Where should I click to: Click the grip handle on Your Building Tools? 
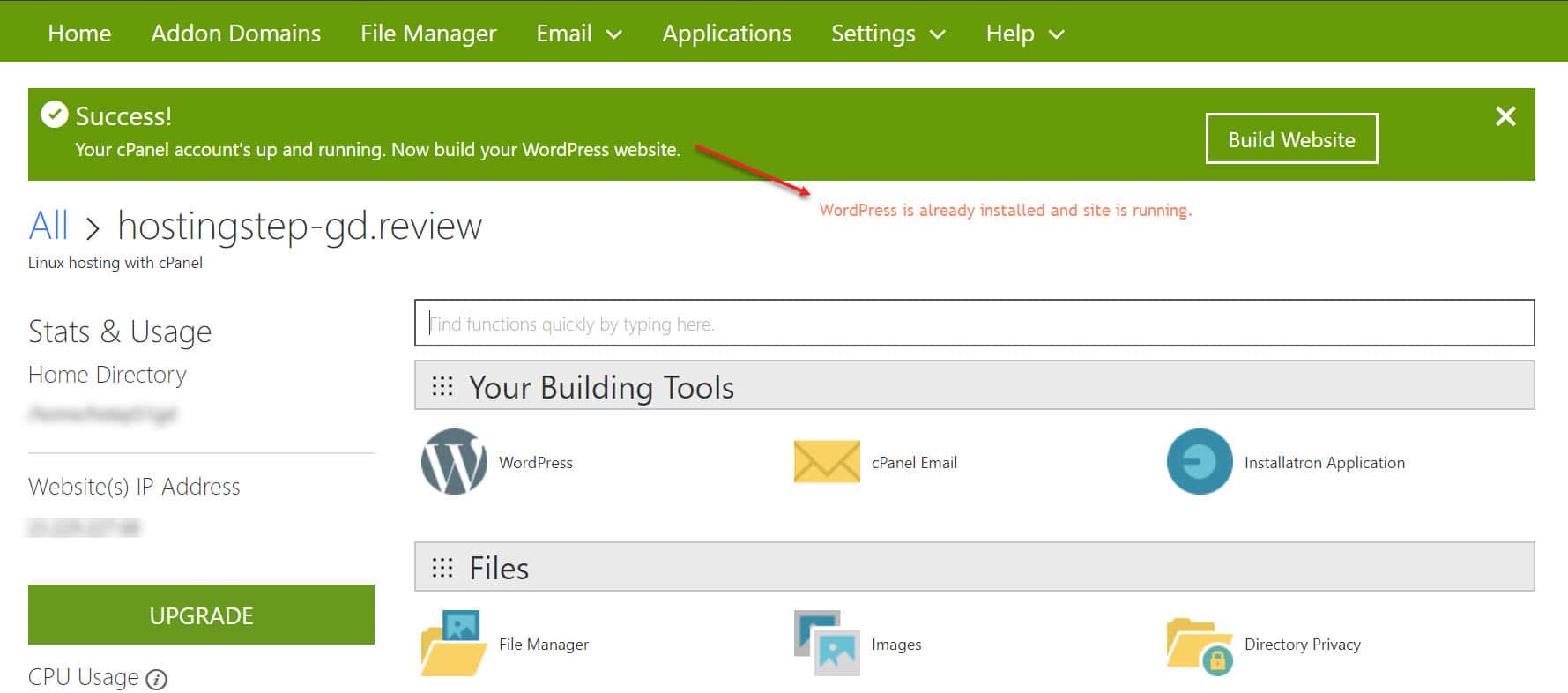442,386
